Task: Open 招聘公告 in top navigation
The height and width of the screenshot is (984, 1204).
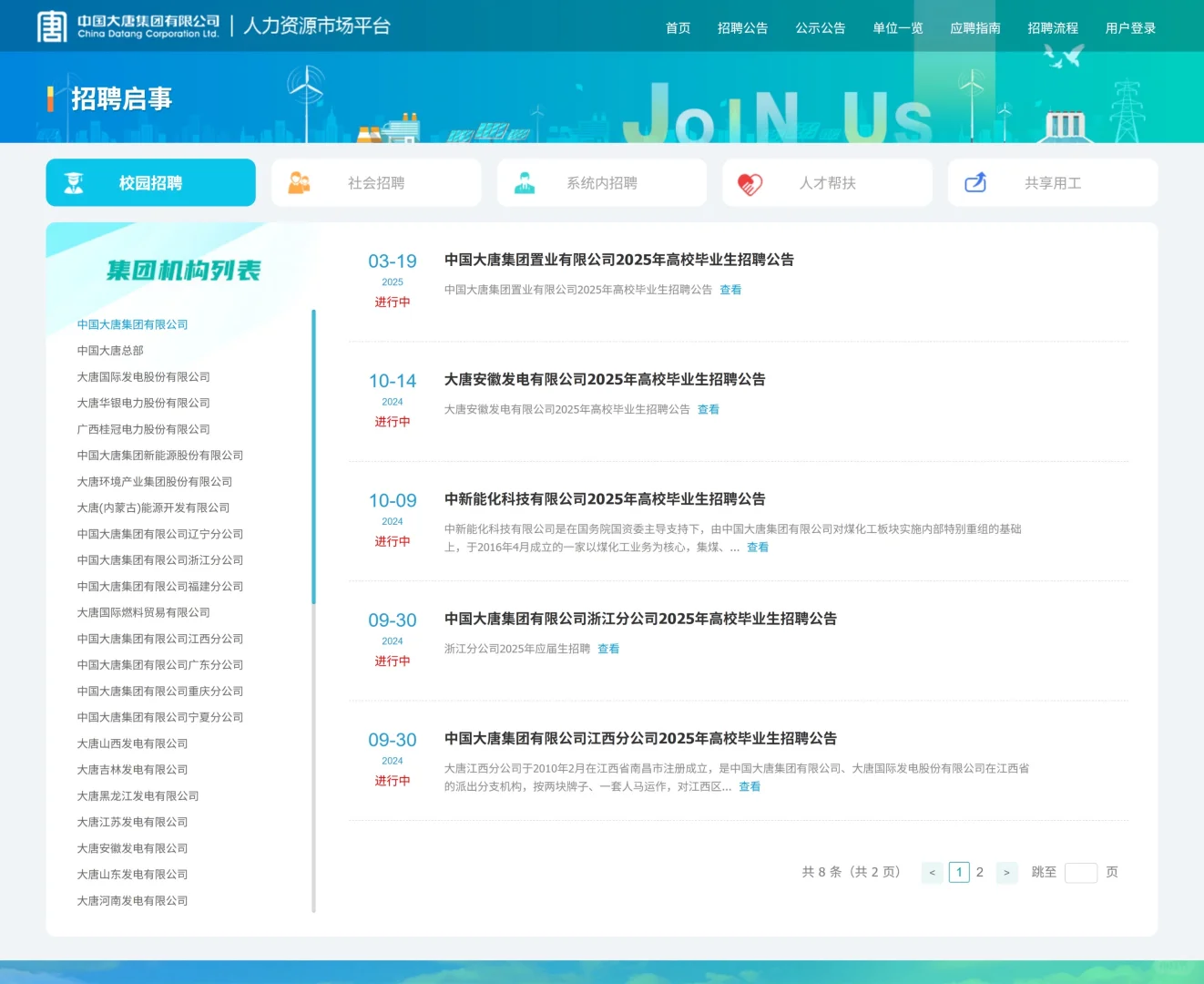Action: pos(743,28)
